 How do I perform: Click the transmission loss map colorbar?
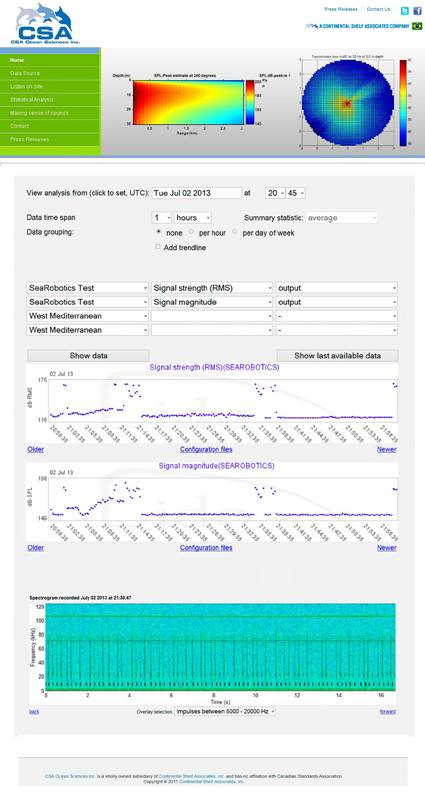403,103
